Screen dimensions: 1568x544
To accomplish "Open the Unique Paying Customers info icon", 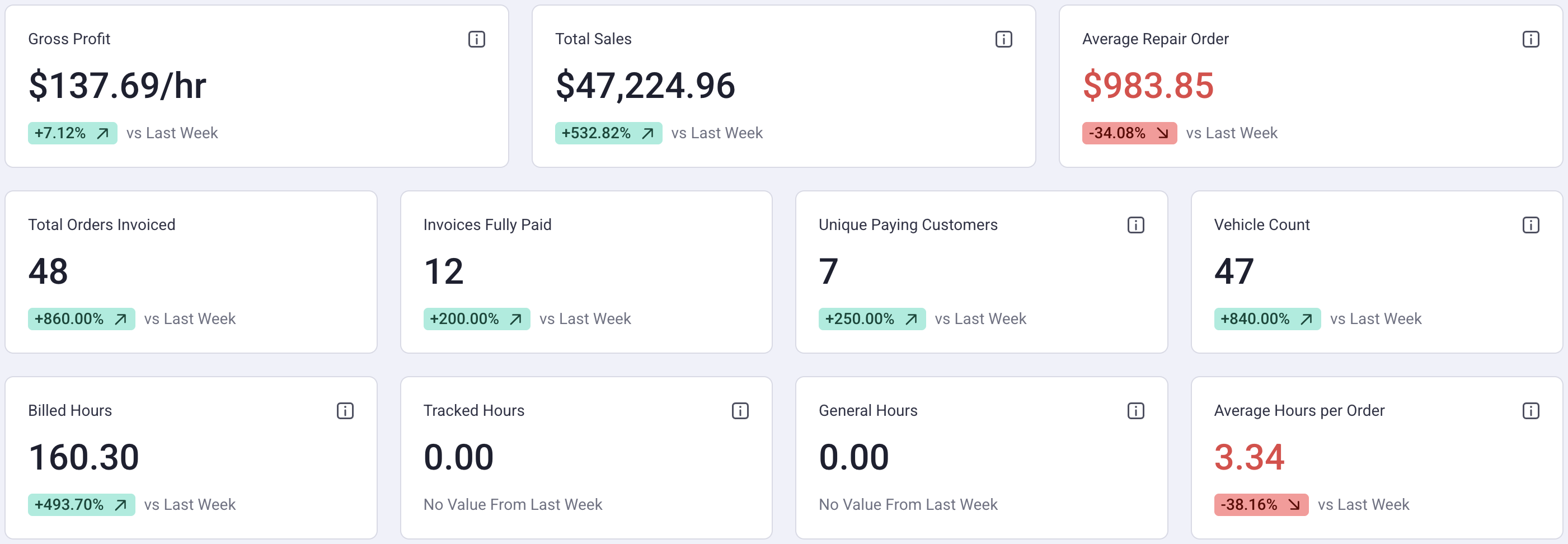I will (1136, 225).
